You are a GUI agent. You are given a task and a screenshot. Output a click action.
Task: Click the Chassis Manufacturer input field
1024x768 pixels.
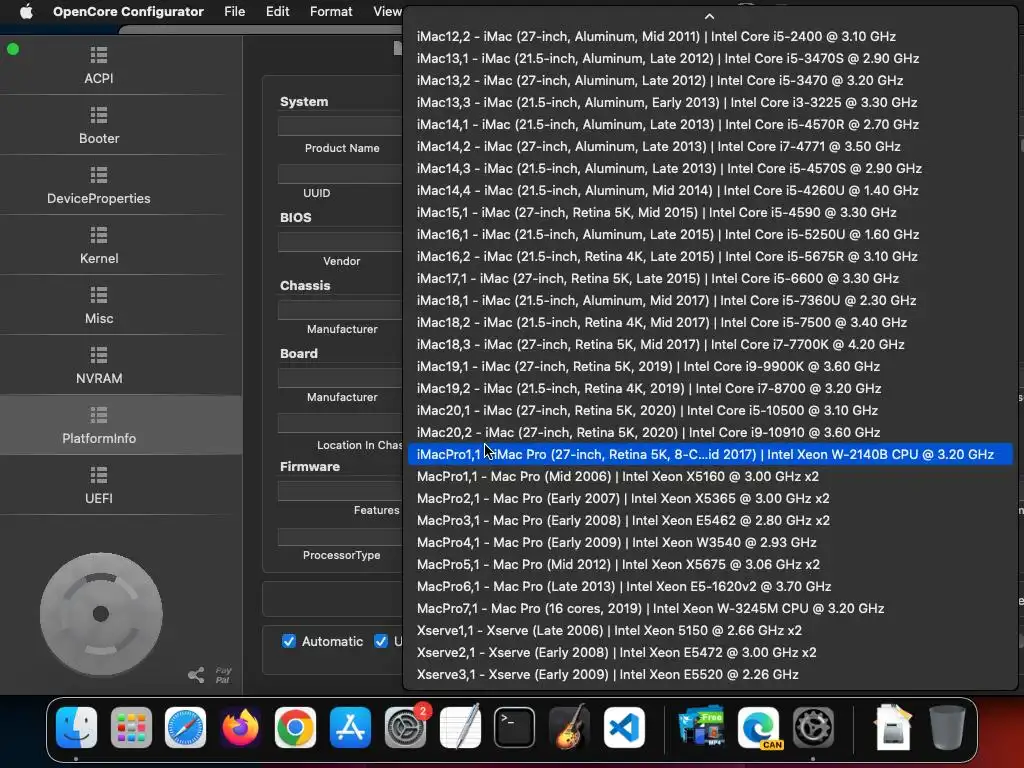[x=340, y=310]
